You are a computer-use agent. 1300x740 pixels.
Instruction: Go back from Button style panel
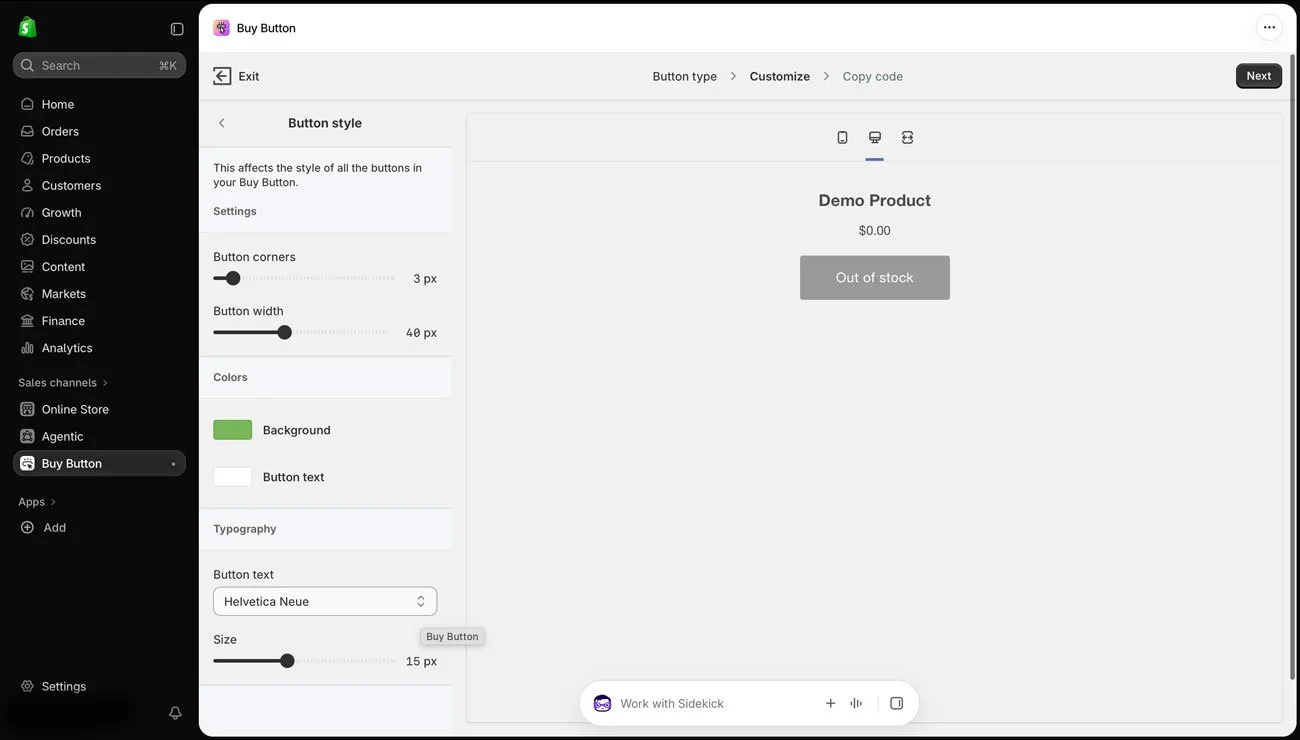coord(222,123)
